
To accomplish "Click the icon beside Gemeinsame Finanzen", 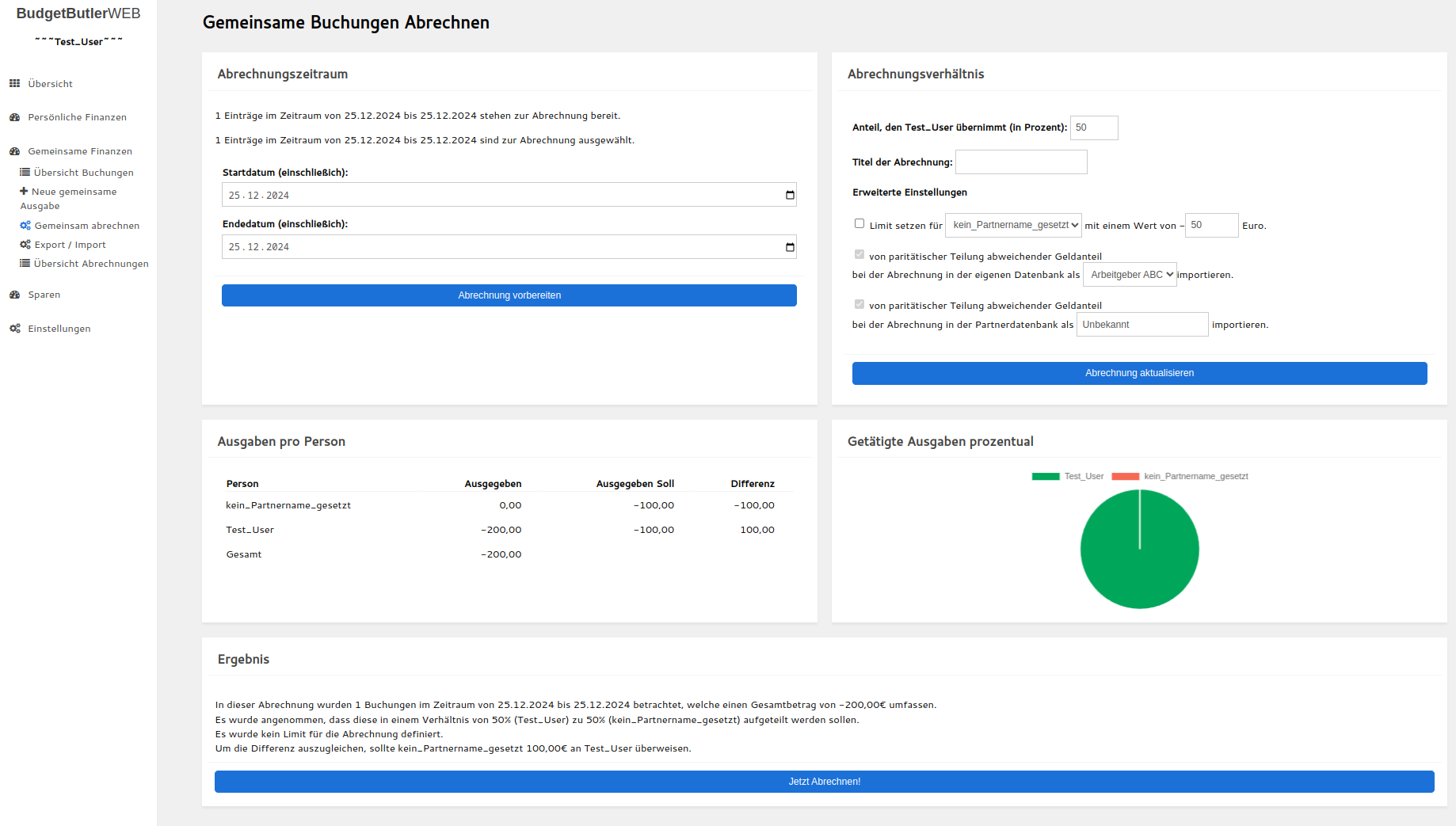I will pyautogui.click(x=14, y=151).
